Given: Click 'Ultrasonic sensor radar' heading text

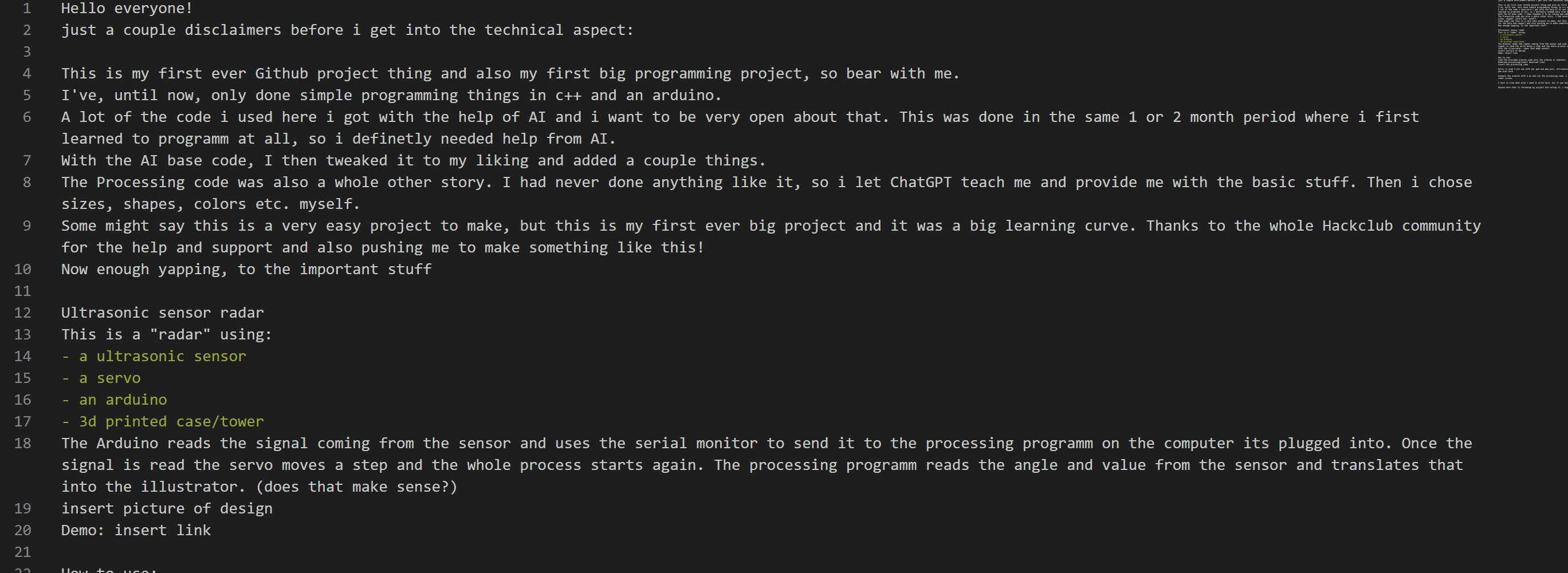Looking at the screenshot, I should point(162,313).
